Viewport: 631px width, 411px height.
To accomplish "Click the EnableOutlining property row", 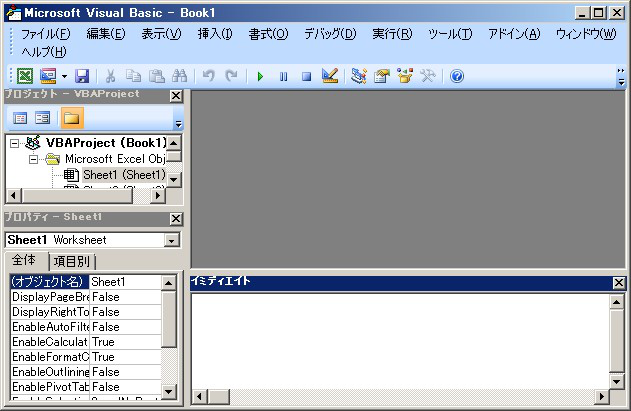I will pos(86,372).
